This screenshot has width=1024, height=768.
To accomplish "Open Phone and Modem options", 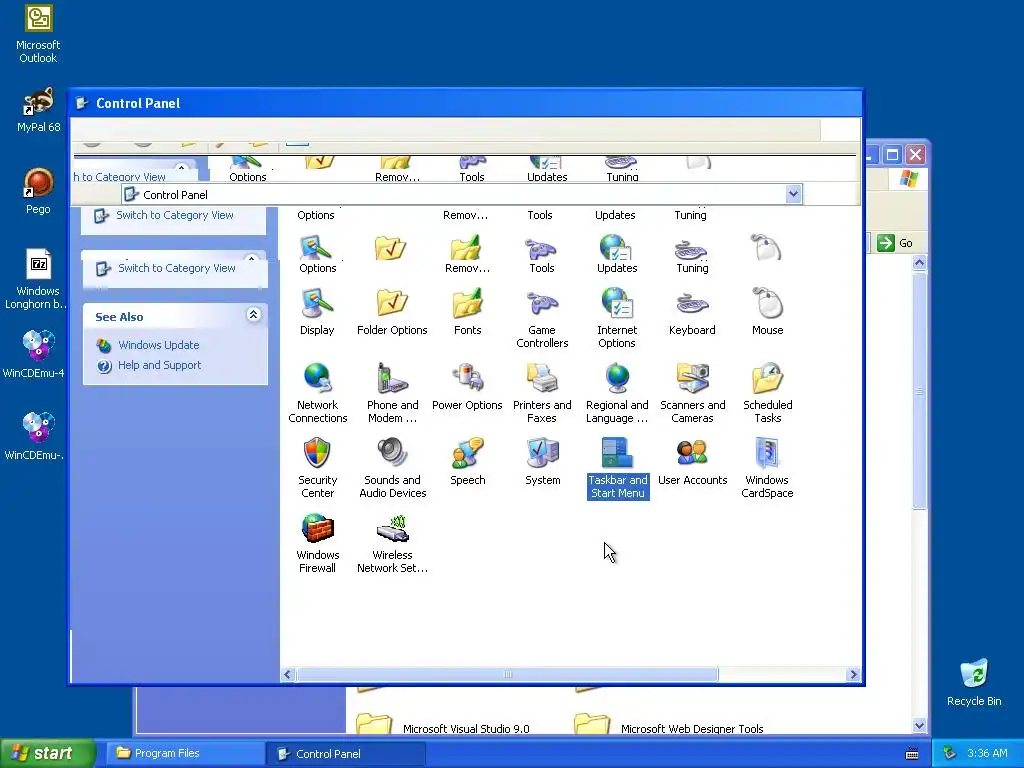I will (392, 393).
